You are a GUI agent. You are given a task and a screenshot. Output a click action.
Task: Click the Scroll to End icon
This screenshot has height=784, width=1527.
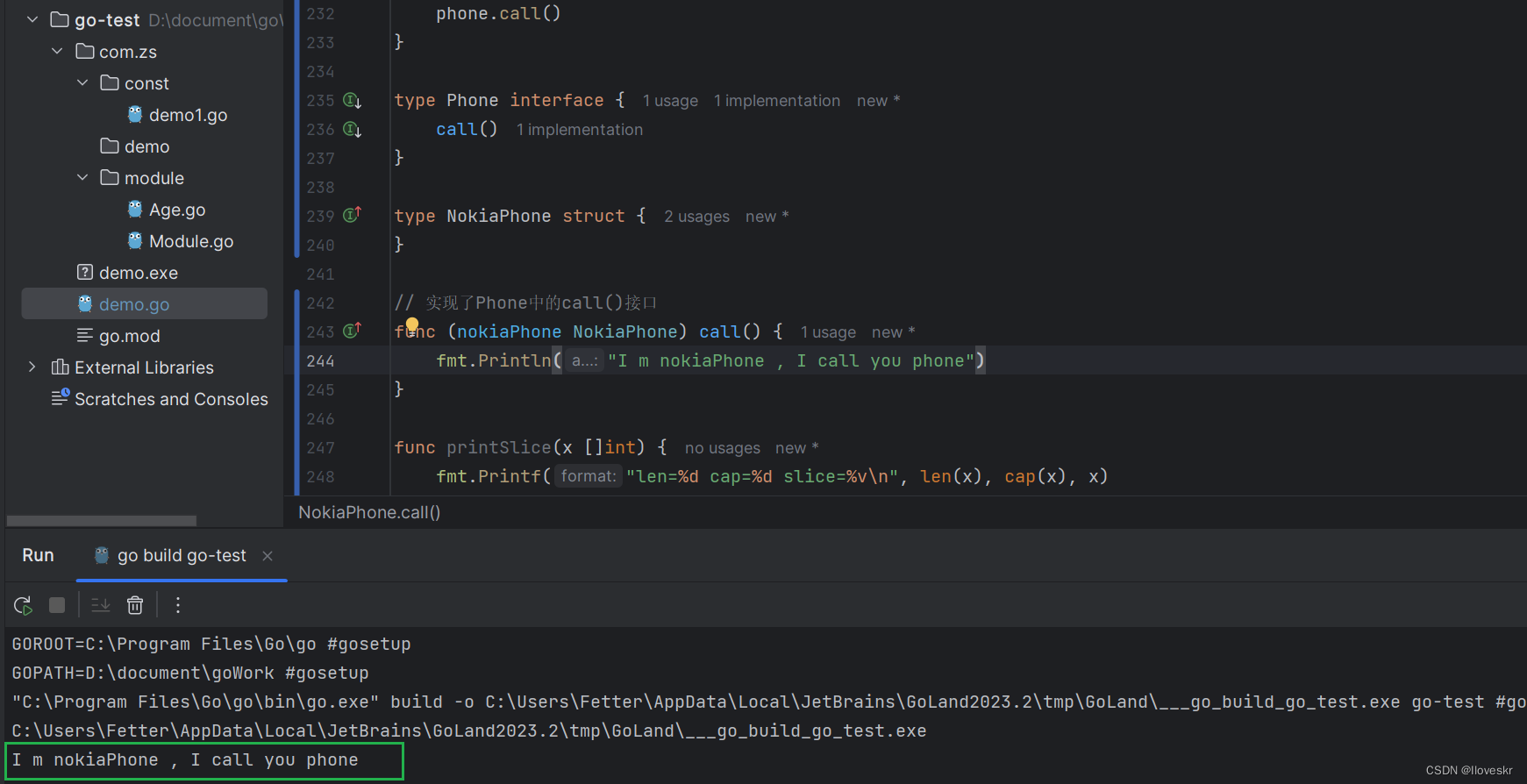pyautogui.click(x=101, y=605)
